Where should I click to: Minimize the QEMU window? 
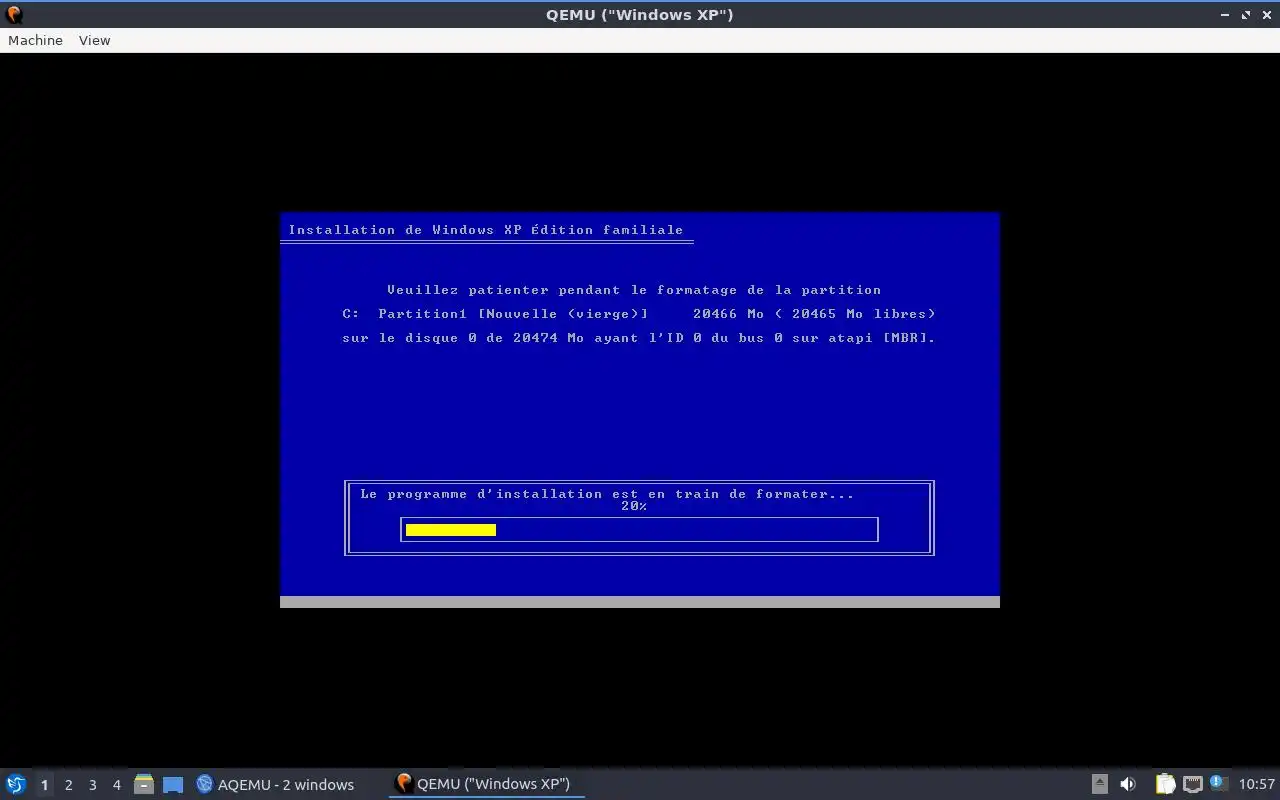point(1225,15)
